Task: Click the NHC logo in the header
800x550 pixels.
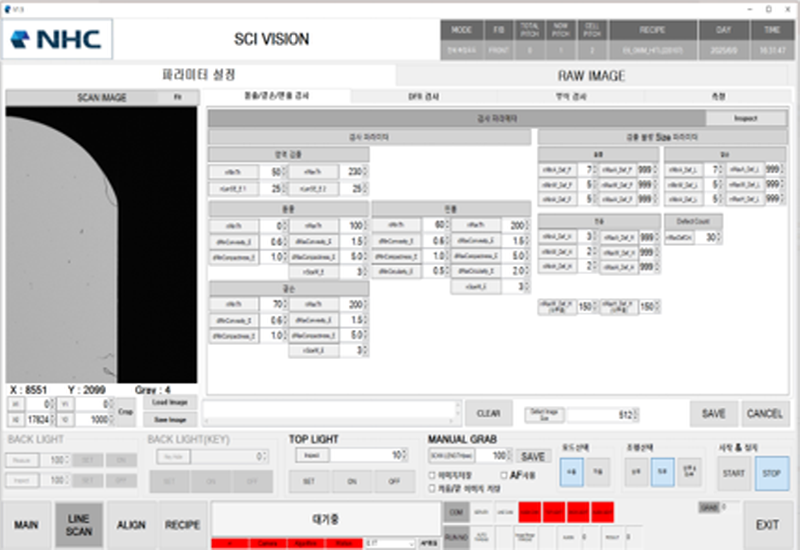Action: click(x=58, y=39)
